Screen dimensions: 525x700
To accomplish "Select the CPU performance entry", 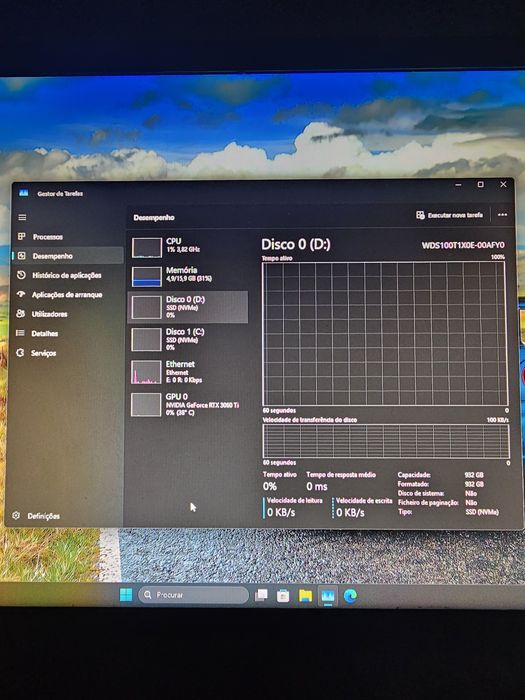I will click(188, 247).
